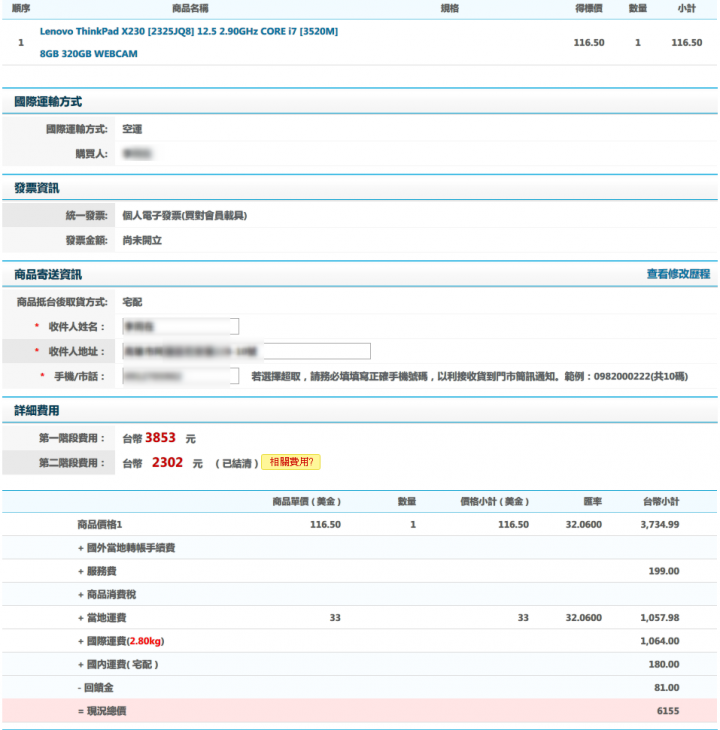Image resolution: width=720 pixels, height=730 pixels.
Task: Click the 現況總價 total 6155
Action: 668,711
